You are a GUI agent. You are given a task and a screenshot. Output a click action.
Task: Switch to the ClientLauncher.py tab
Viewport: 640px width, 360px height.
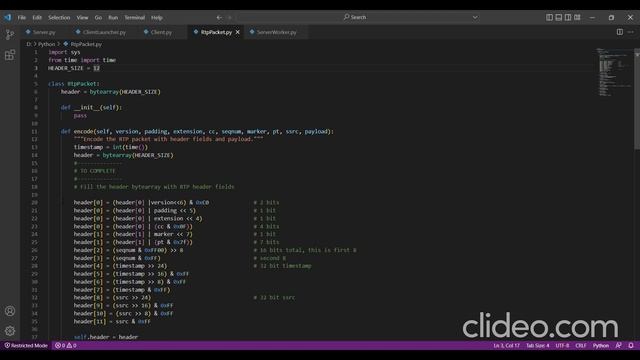pyautogui.click(x=104, y=32)
